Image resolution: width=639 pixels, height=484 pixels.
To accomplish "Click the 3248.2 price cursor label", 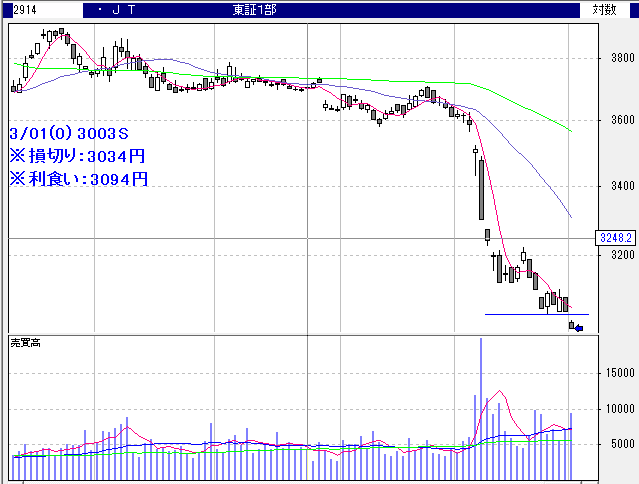I will click(616, 238).
